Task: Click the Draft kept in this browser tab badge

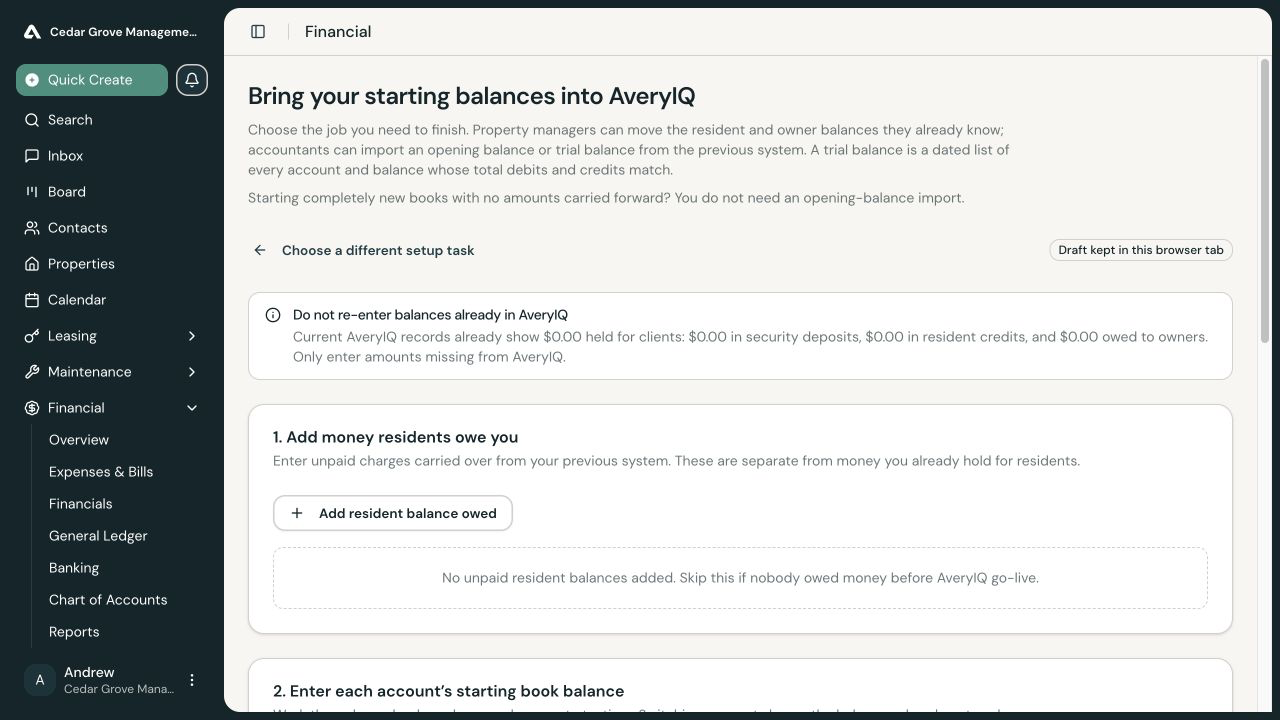Action: [1141, 250]
